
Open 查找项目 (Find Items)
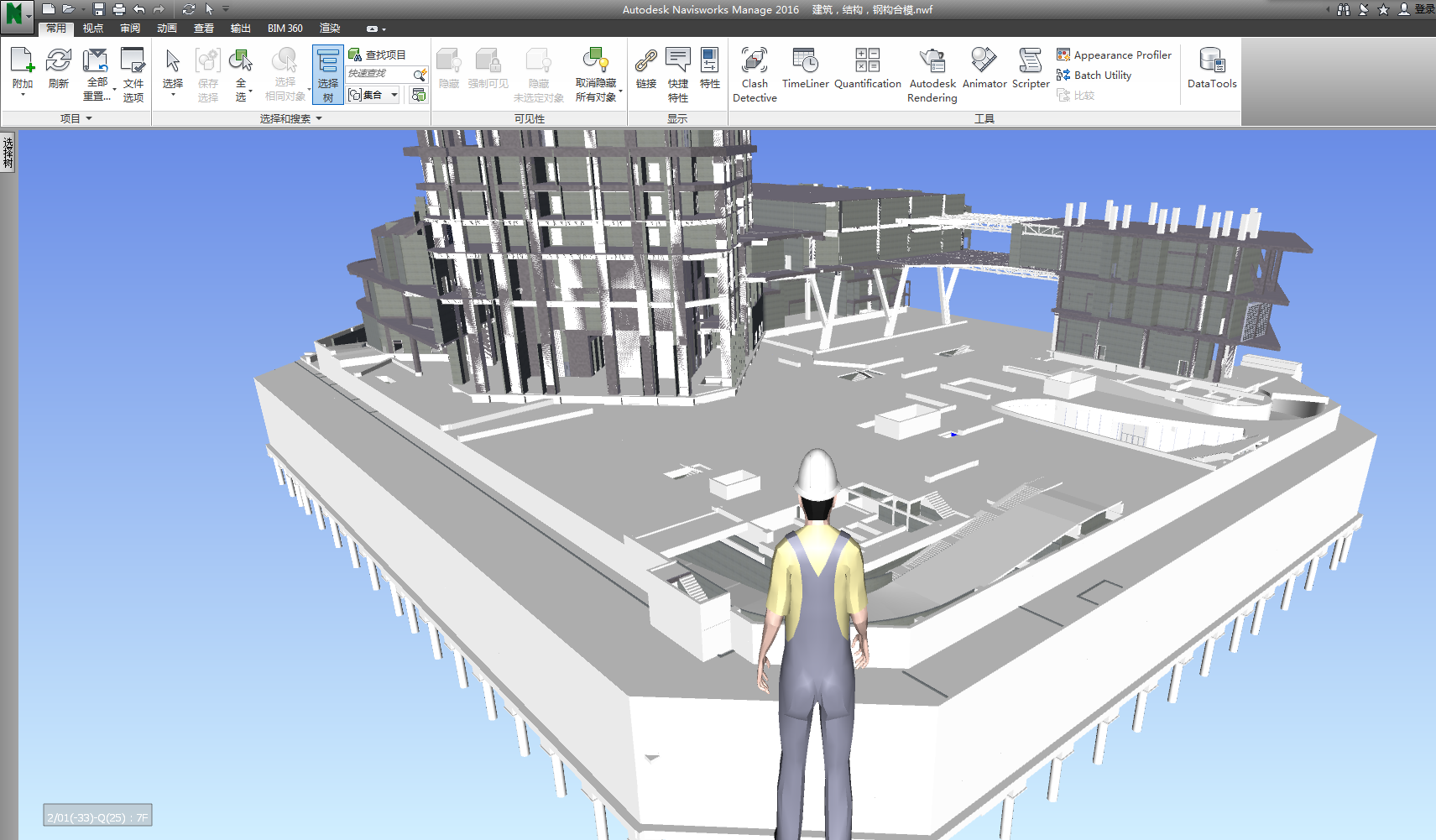tap(378, 55)
